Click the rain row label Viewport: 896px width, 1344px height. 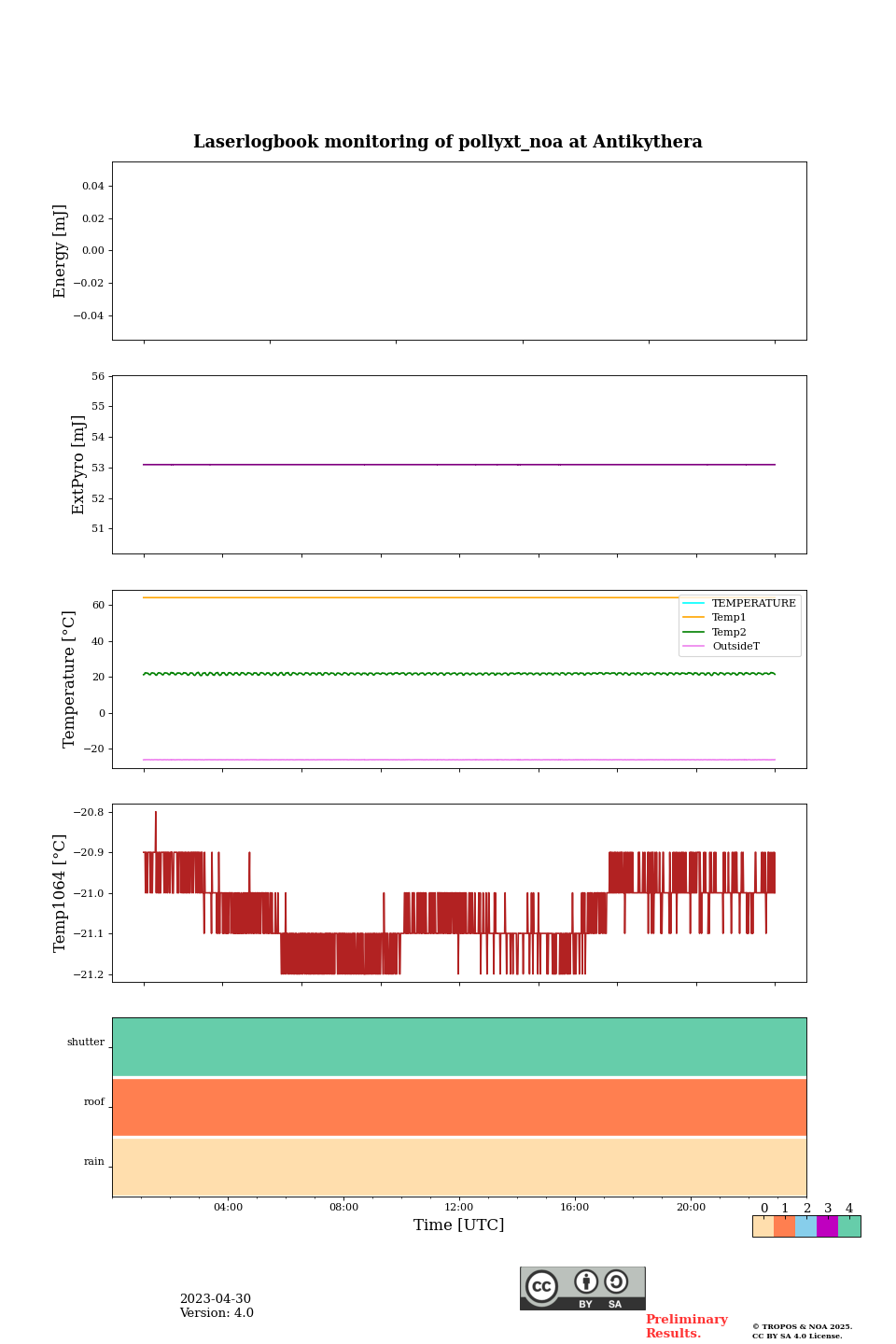click(94, 1162)
